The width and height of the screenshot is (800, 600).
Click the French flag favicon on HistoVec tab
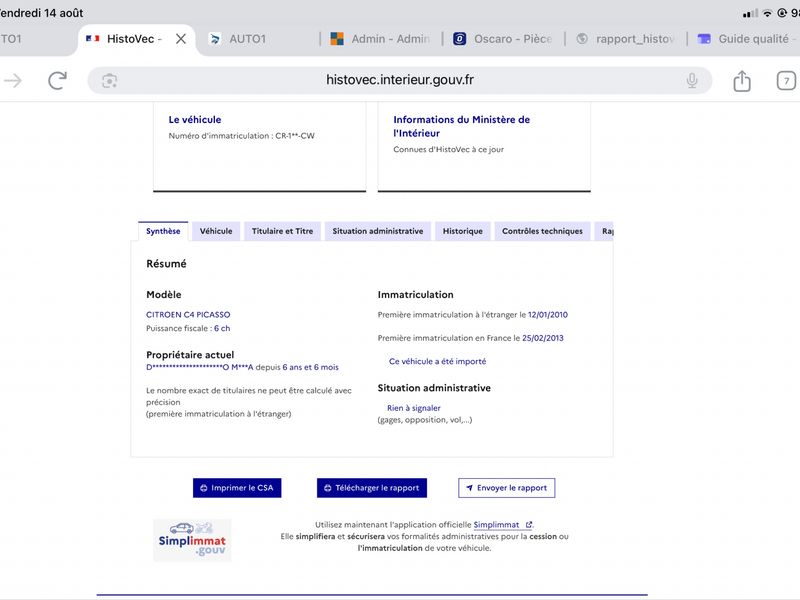pos(92,39)
